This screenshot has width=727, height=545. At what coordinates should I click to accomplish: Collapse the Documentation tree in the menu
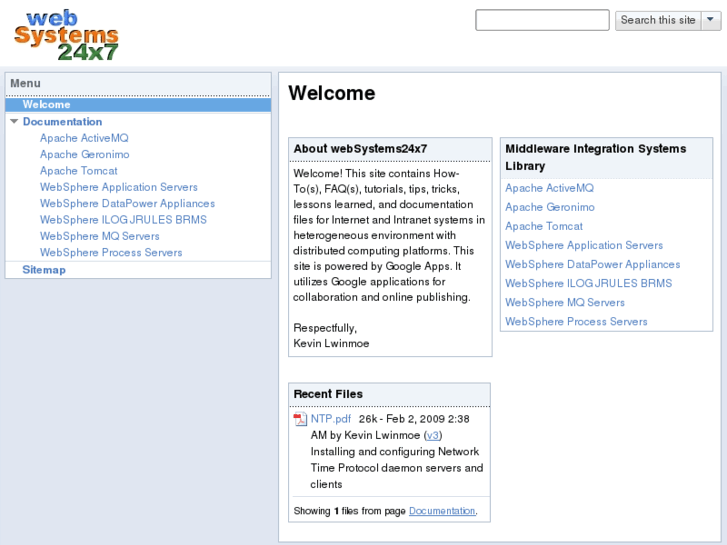tap(14, 122)
